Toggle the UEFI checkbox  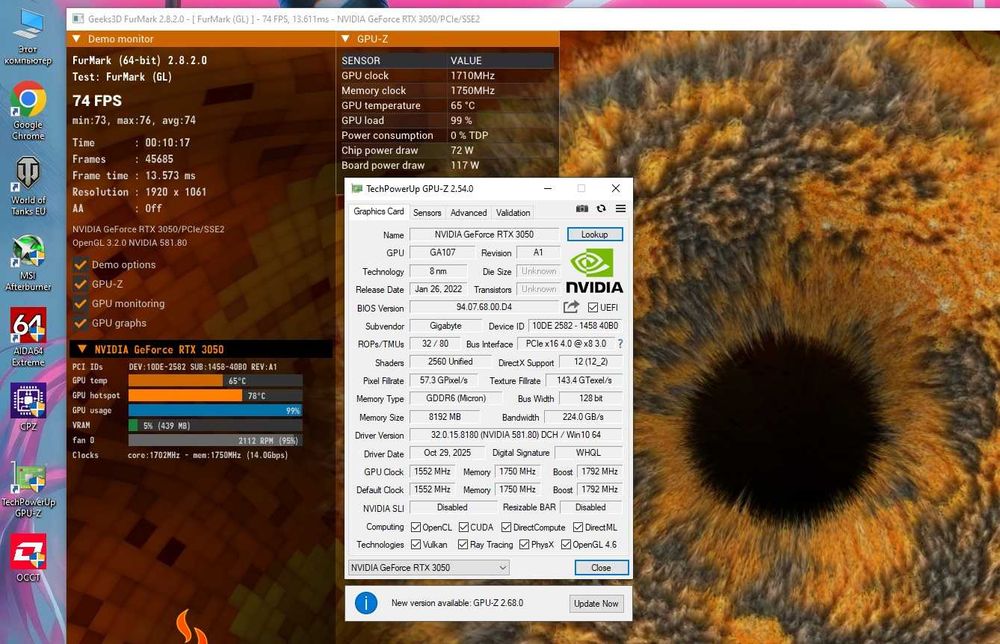click(592, 307)
